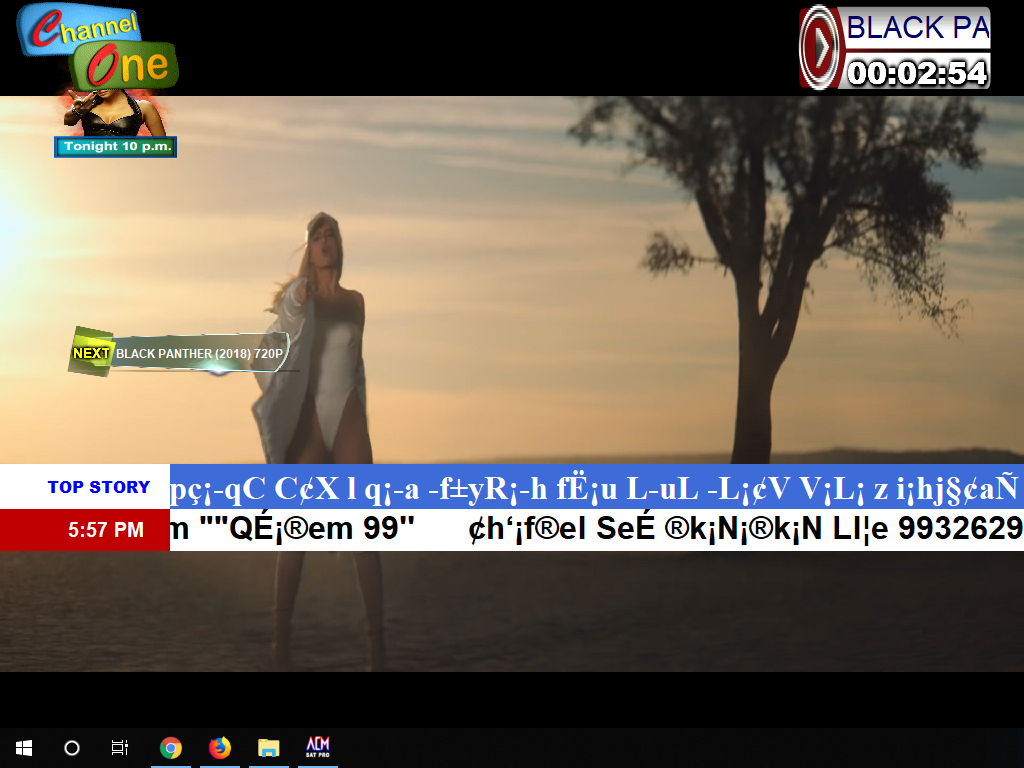Image resolution: width=1024 pixels, height=768 pixels.
Task: Click the Tonight 10 p.m. banner
Action: [116, 146]
